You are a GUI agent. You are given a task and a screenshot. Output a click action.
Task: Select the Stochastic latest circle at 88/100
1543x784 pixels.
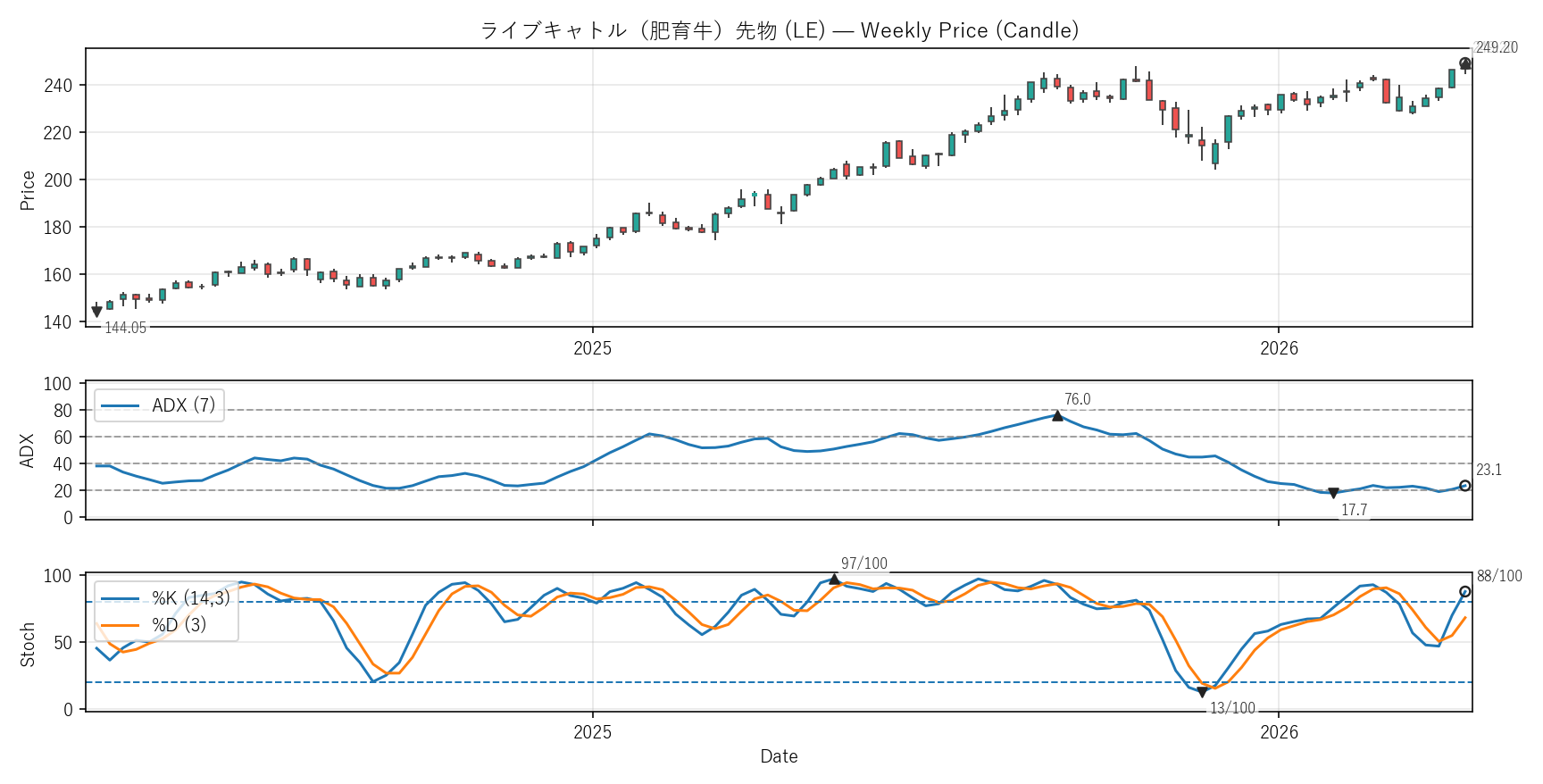pyautogui.click(x=1464, y=592)
